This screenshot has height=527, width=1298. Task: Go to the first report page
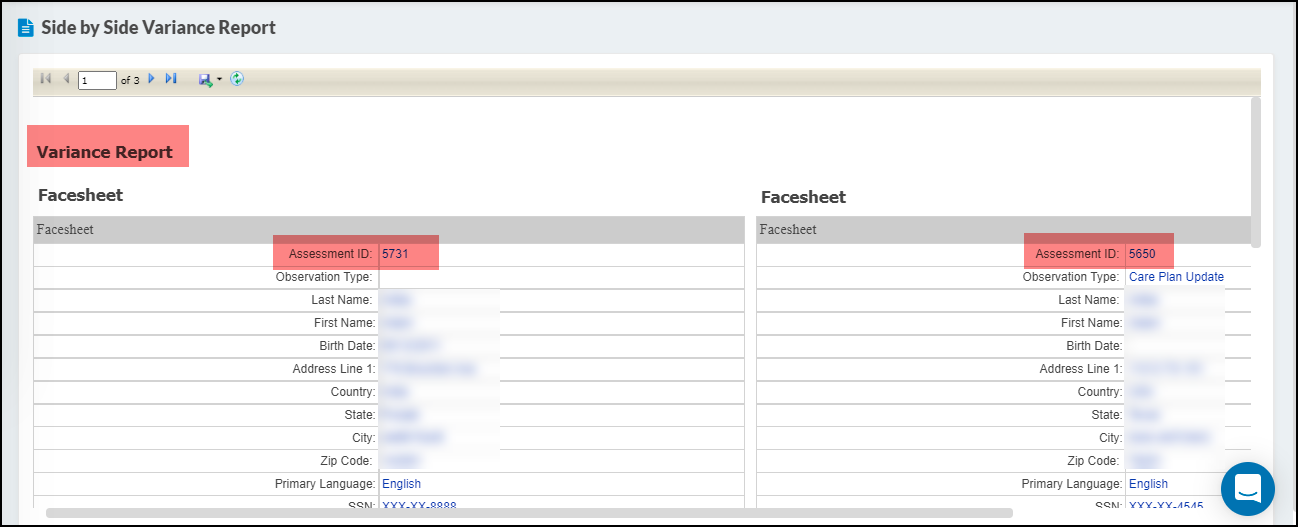46,79
